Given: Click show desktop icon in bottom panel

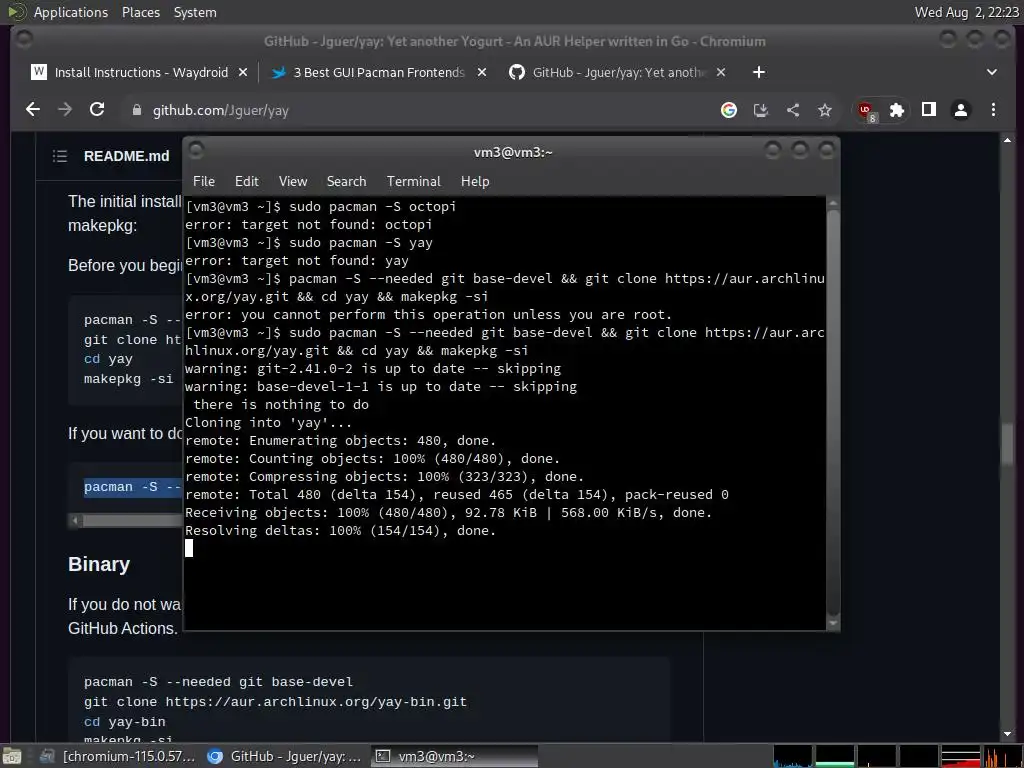Looking at the screenshot, I should [12, 756].
